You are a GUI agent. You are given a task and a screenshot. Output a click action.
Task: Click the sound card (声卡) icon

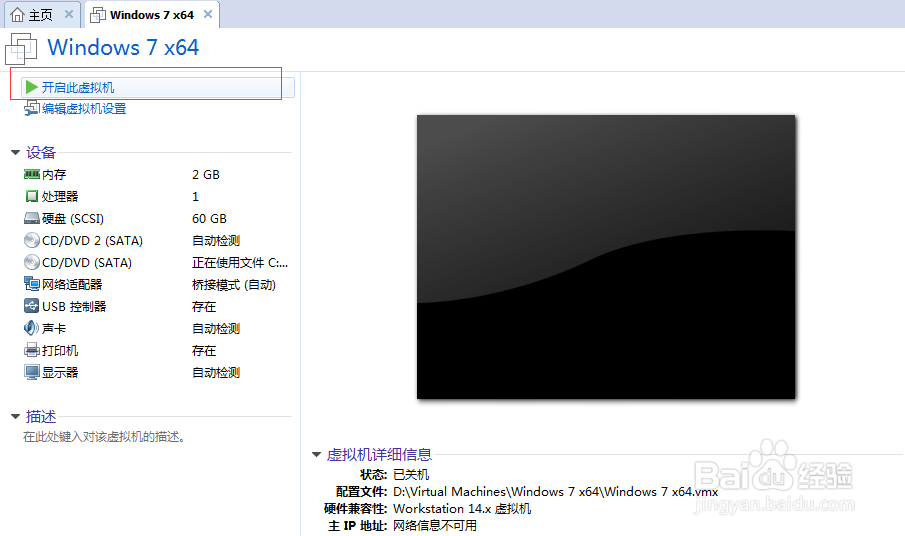click(32, 328)
